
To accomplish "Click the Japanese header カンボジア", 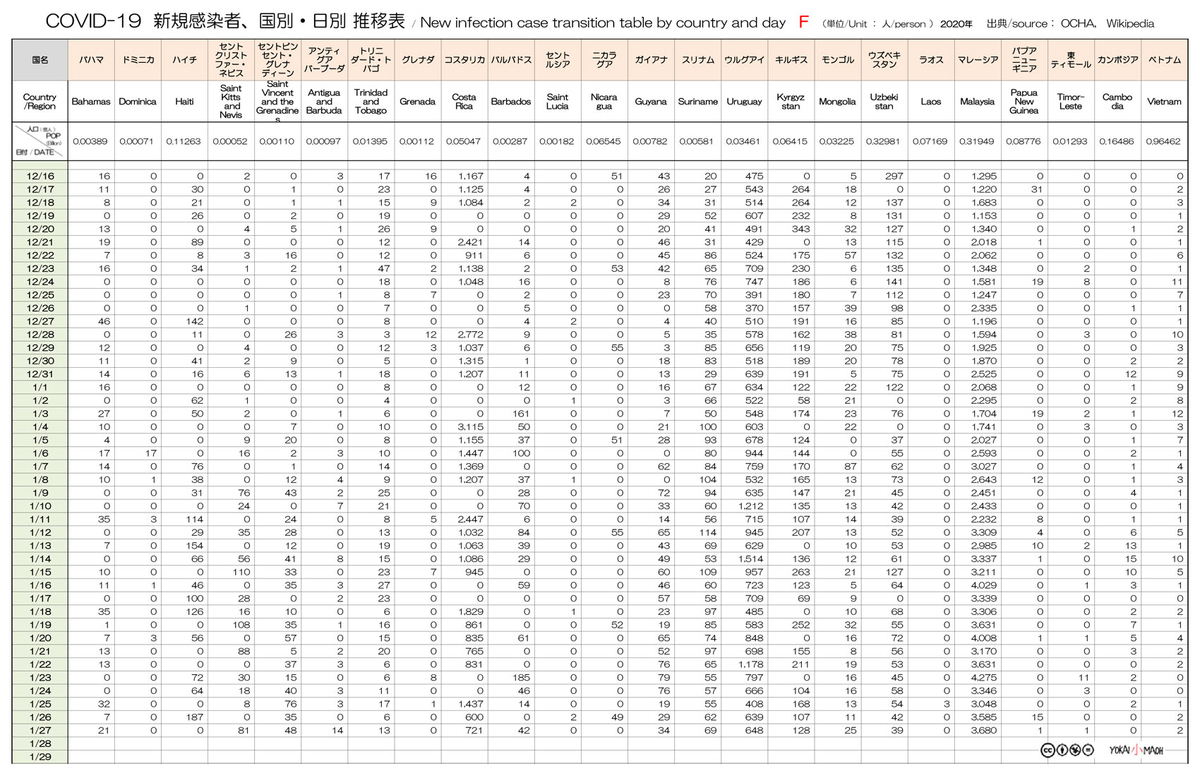I will tap(1117, 60).
